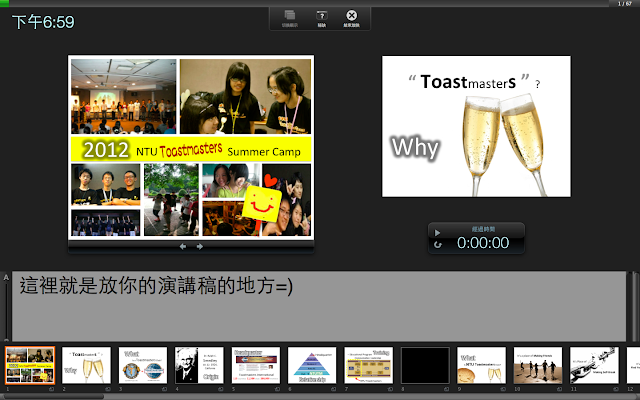
Task: Click the transition icon under slide 6 thumbnail
Action: pyautogui.click(x=333, y=389)
